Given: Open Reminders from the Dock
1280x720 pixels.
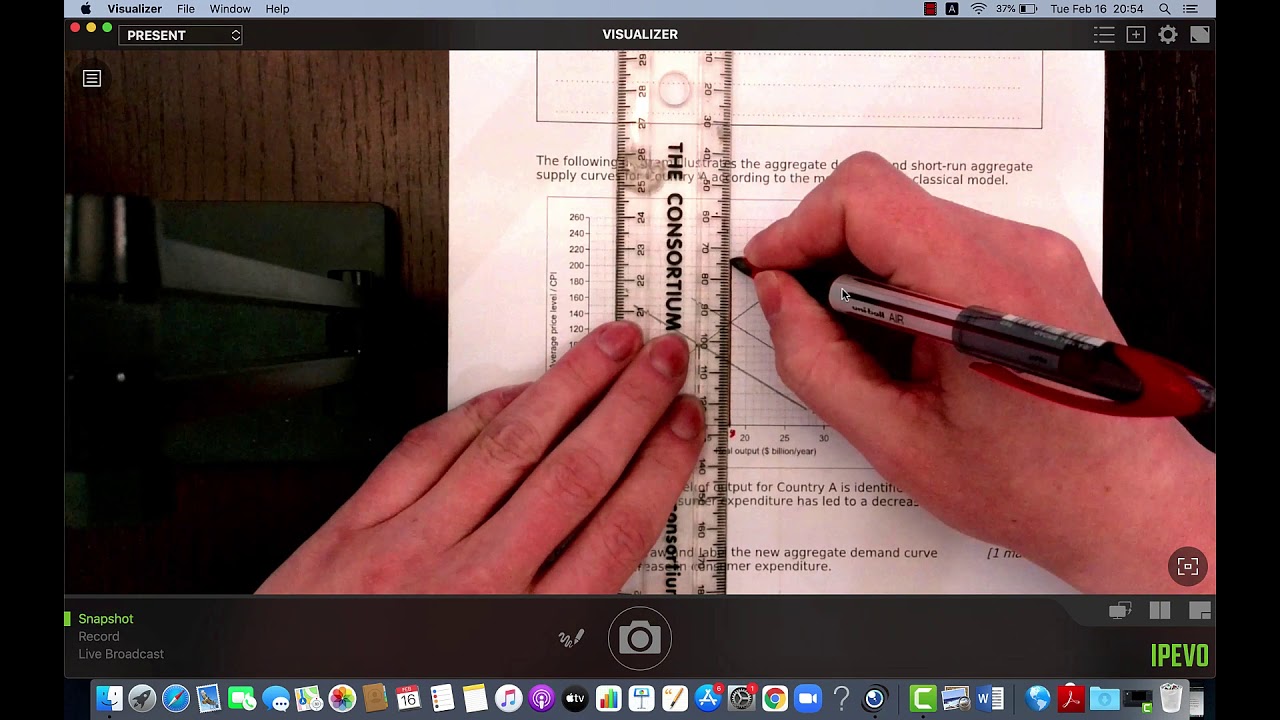Looking at the screenshot, I should tap(442, 698).
